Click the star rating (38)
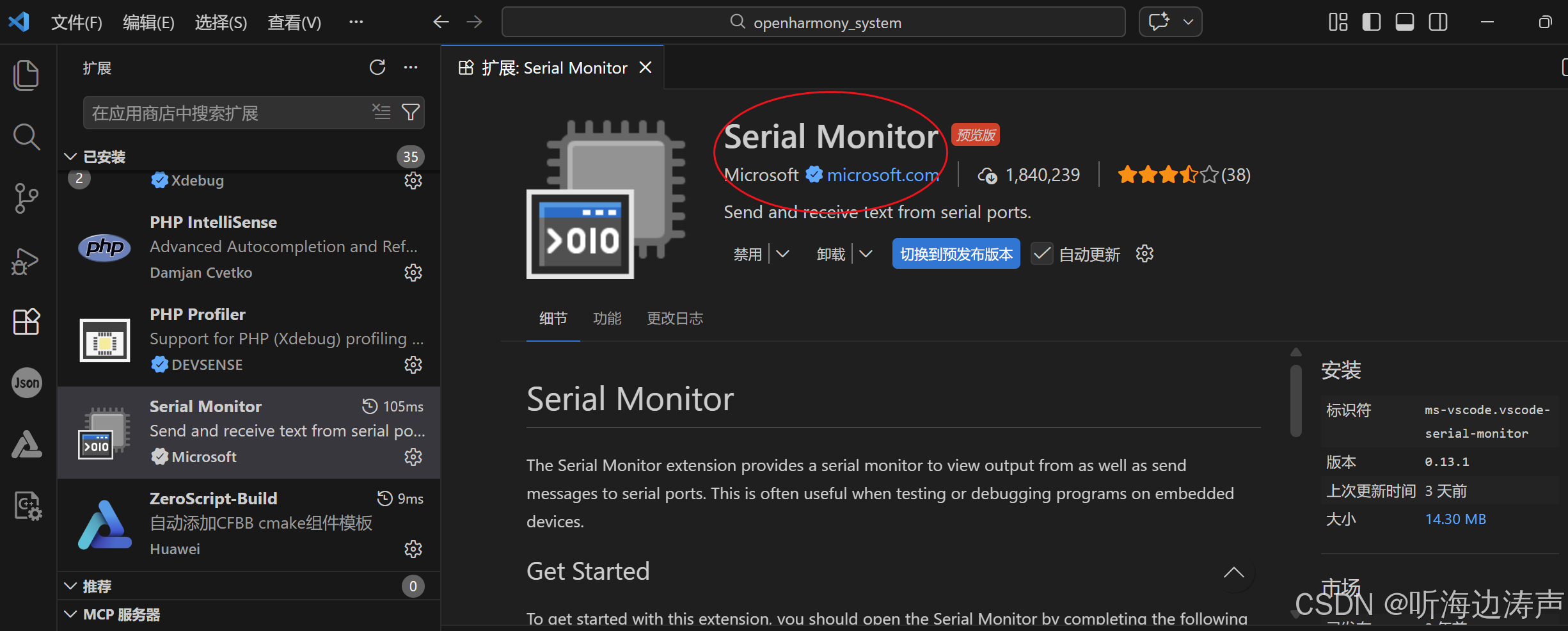Image resolution: width=1568 pixels, height=631 pixels. point(1184,175)
